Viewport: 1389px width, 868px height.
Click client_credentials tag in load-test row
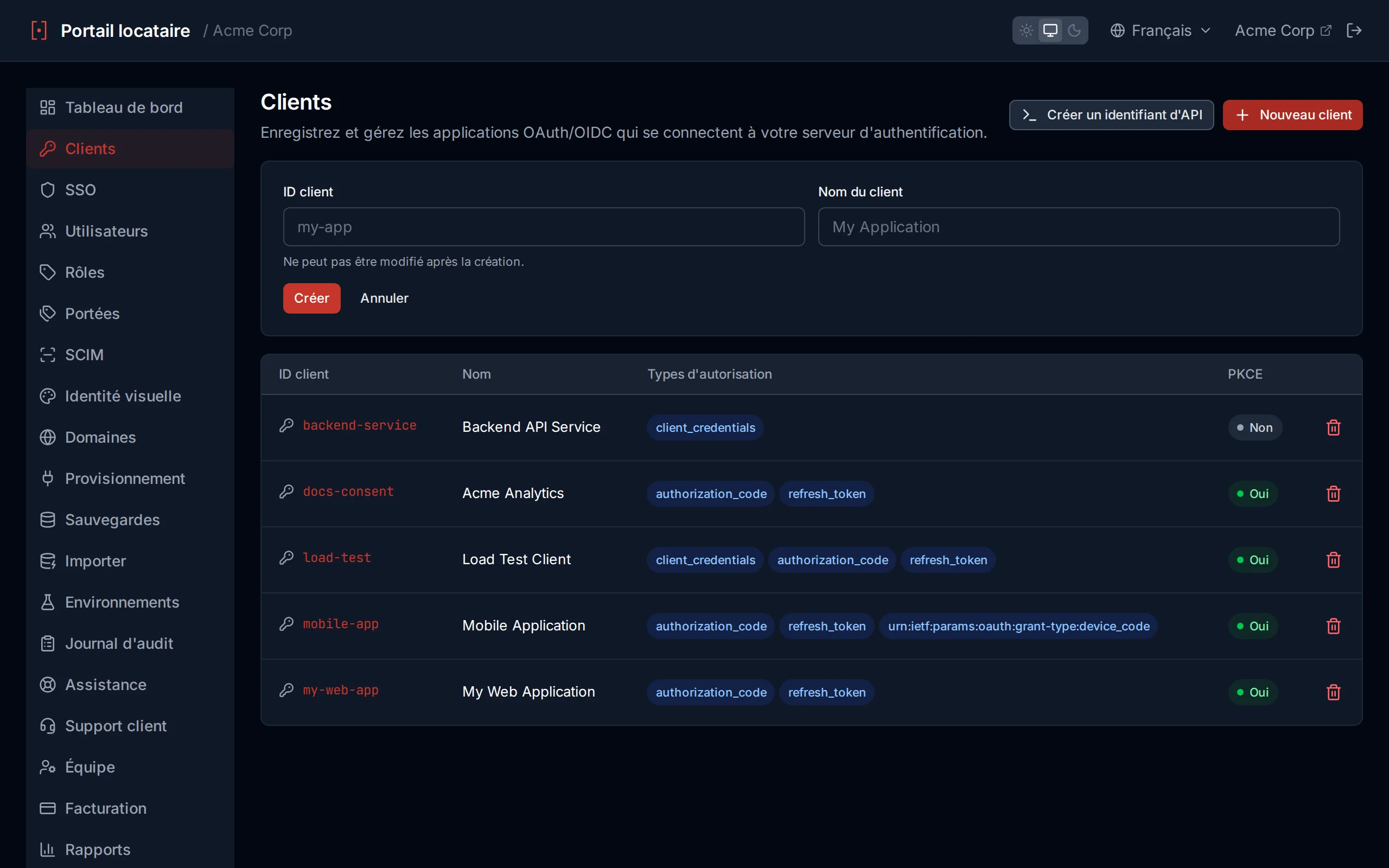pyautogui.click(x=705, y=560)
